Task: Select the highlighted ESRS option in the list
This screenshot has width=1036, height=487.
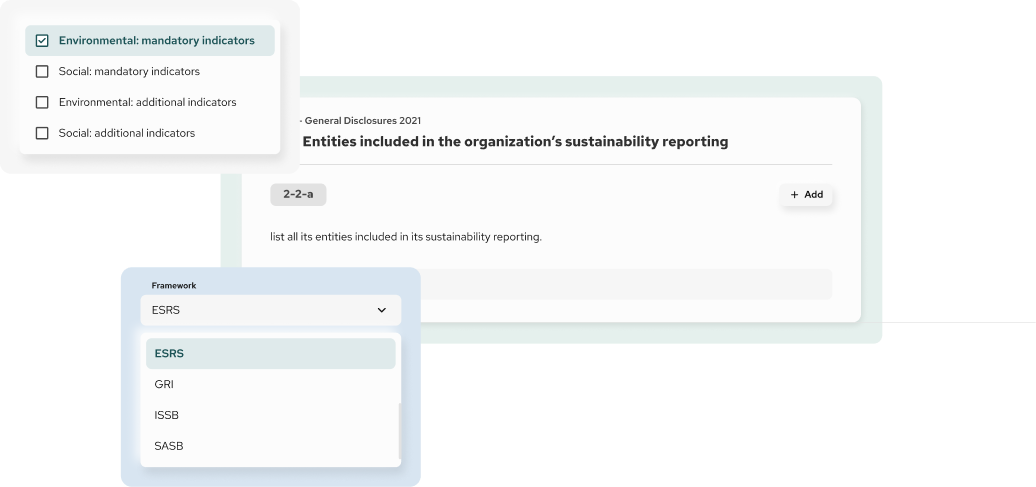Action: pyautogui.click(x=270, y=354)
